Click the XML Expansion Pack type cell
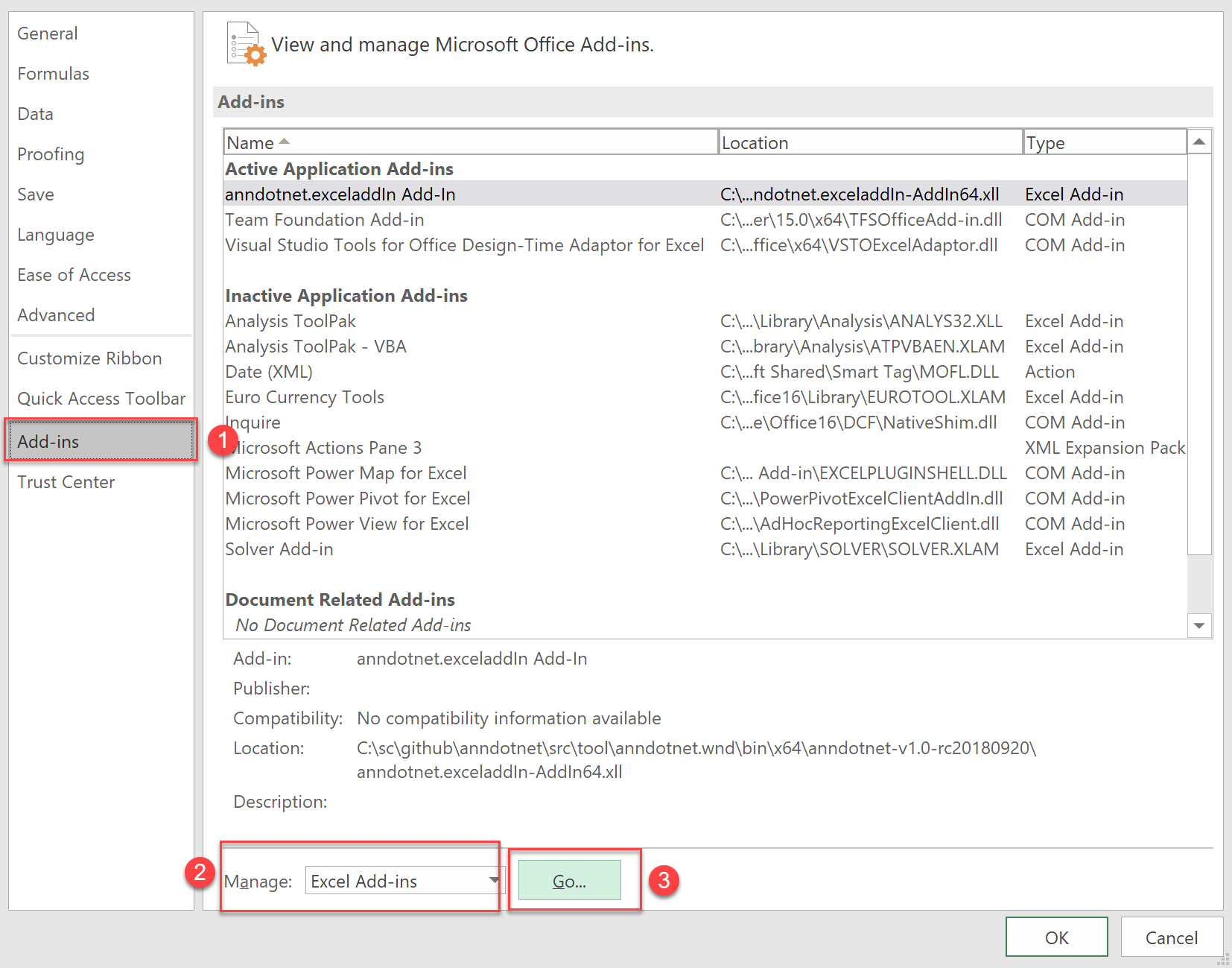 pyautogui.click(x=1105, y=448)
